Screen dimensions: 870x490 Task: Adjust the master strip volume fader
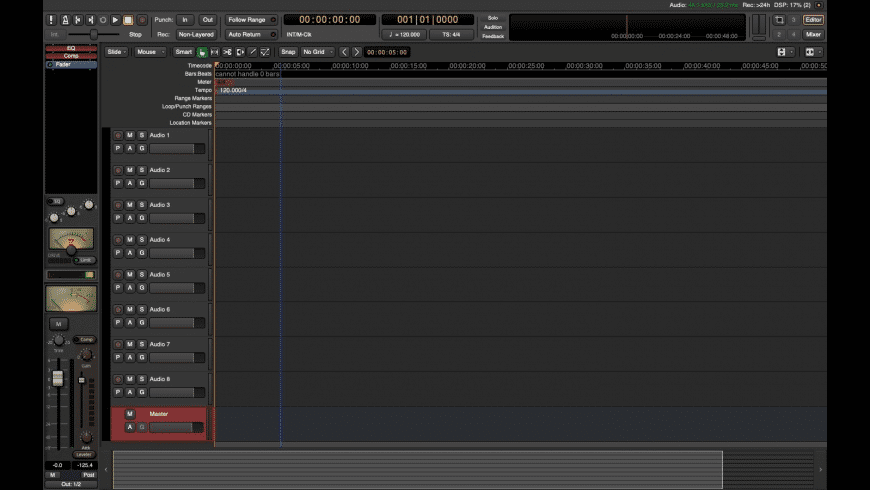[58, 378]
